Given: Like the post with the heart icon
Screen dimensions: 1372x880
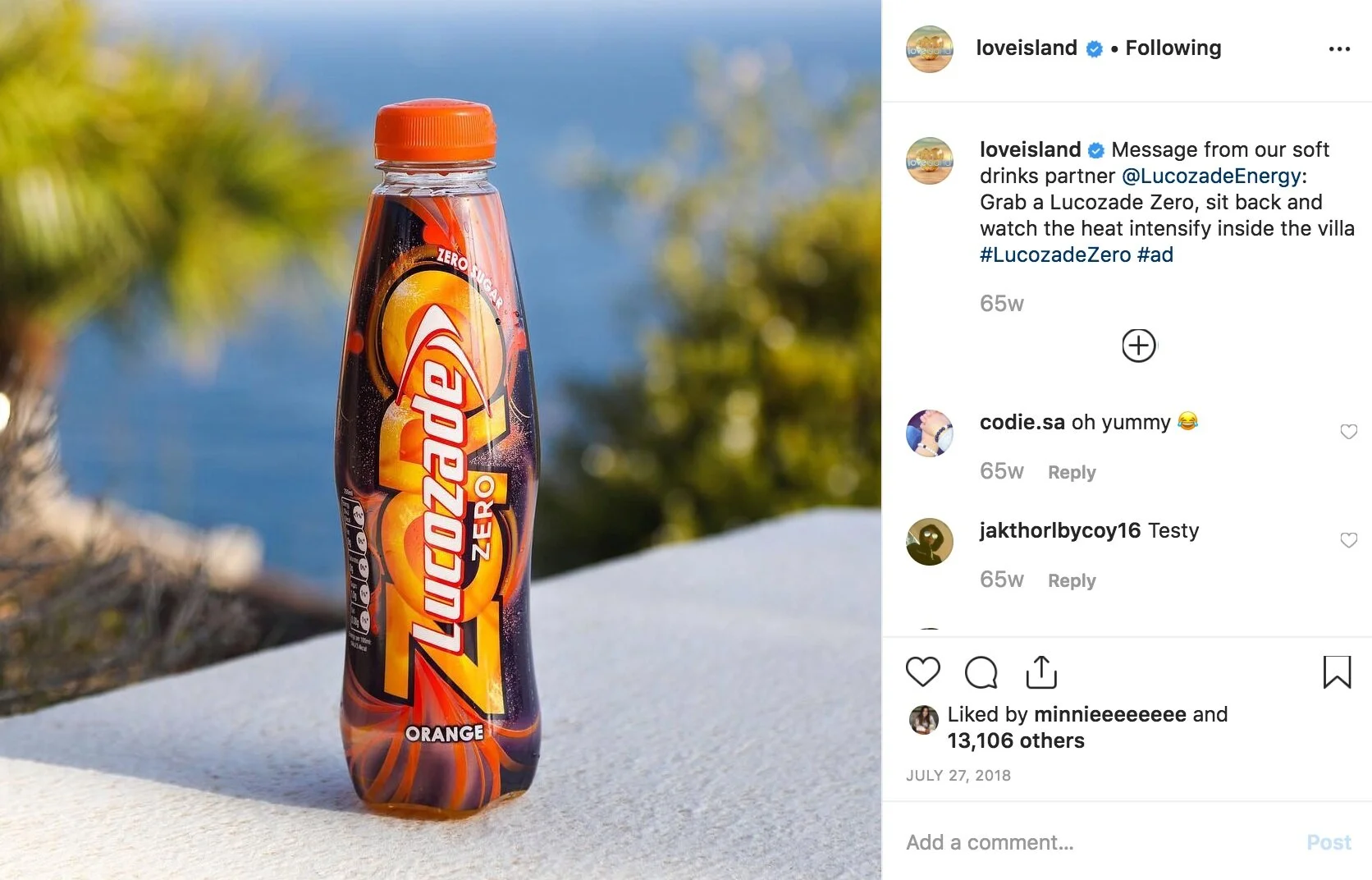Looking at the screenshot, I should (x=922, y=672).
